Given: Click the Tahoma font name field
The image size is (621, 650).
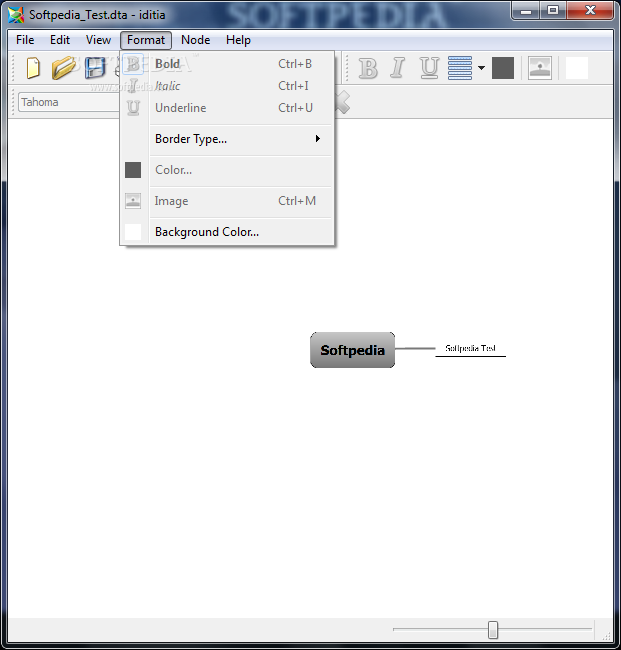Looking at the screenshot, I should tap(69, 102).
